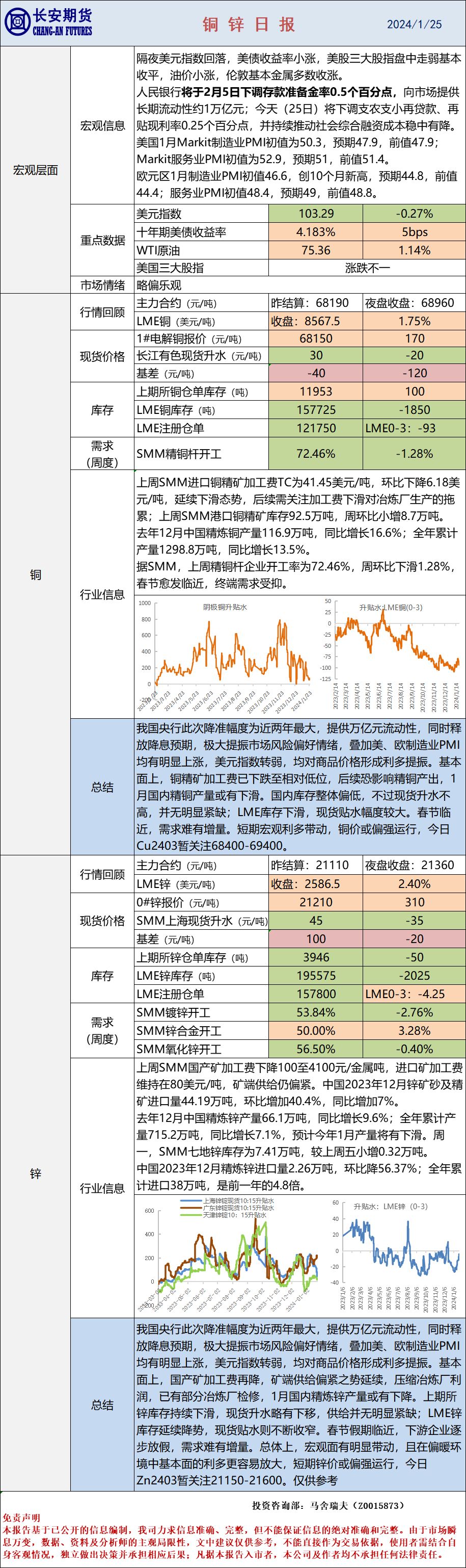Select the zinc alloy operating rate 50.00%
Screen dimensions: 466x1568
(x=316, y=1031)
